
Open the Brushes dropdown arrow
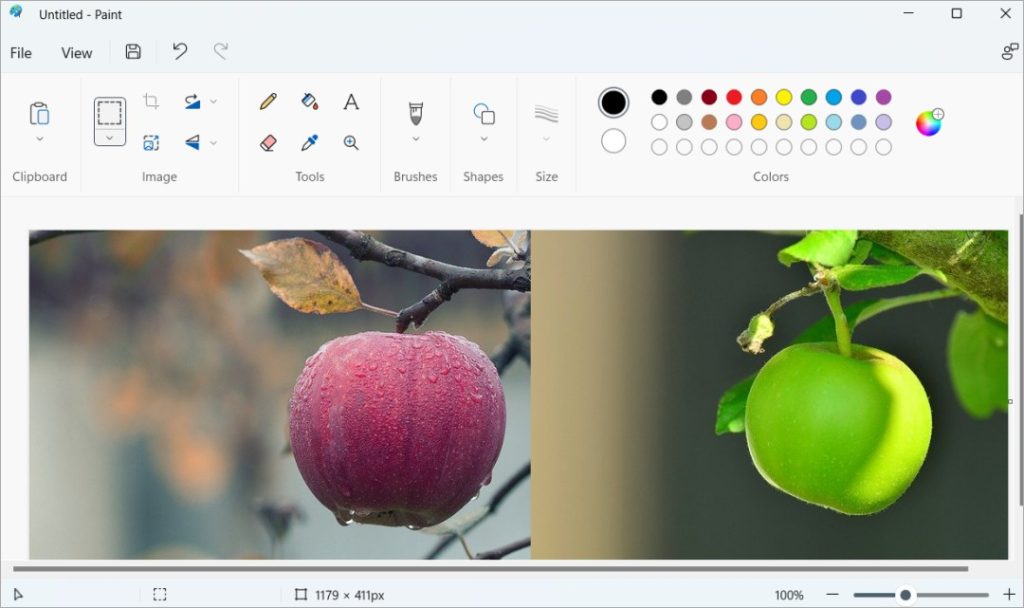pos(416,139)
